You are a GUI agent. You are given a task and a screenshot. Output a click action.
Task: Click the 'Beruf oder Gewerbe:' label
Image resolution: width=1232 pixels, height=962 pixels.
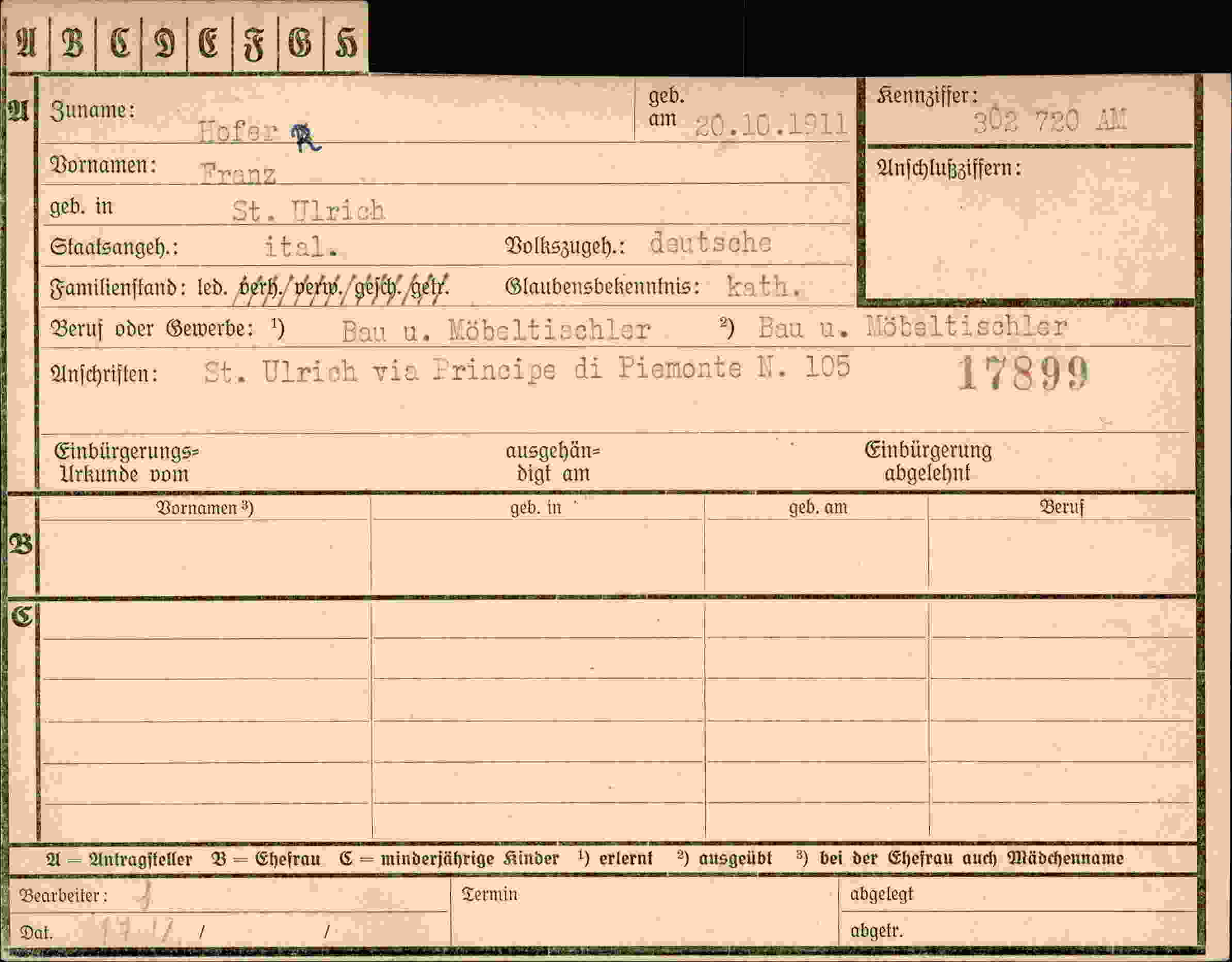click(152, 328)
